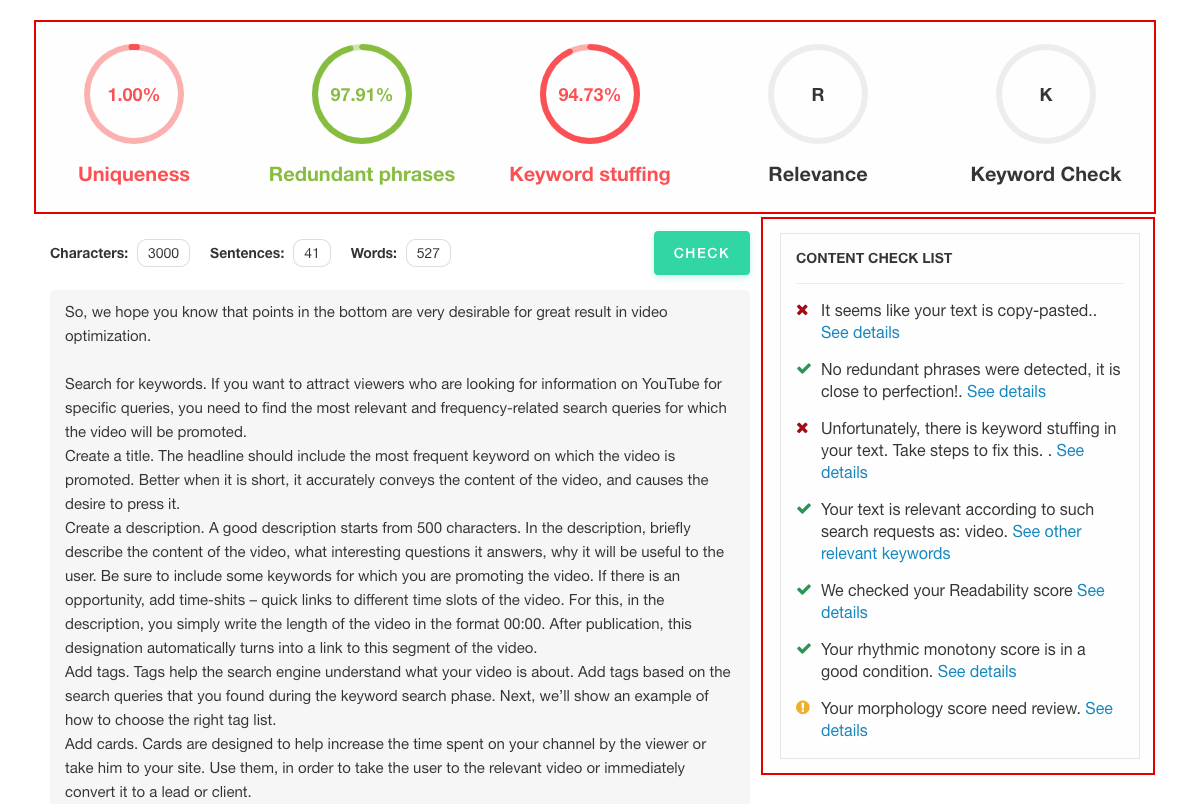Screen dimensions: 1186x804
Task: Click green checkmark beside redundant phrases result
Action: tap(803, 369)
